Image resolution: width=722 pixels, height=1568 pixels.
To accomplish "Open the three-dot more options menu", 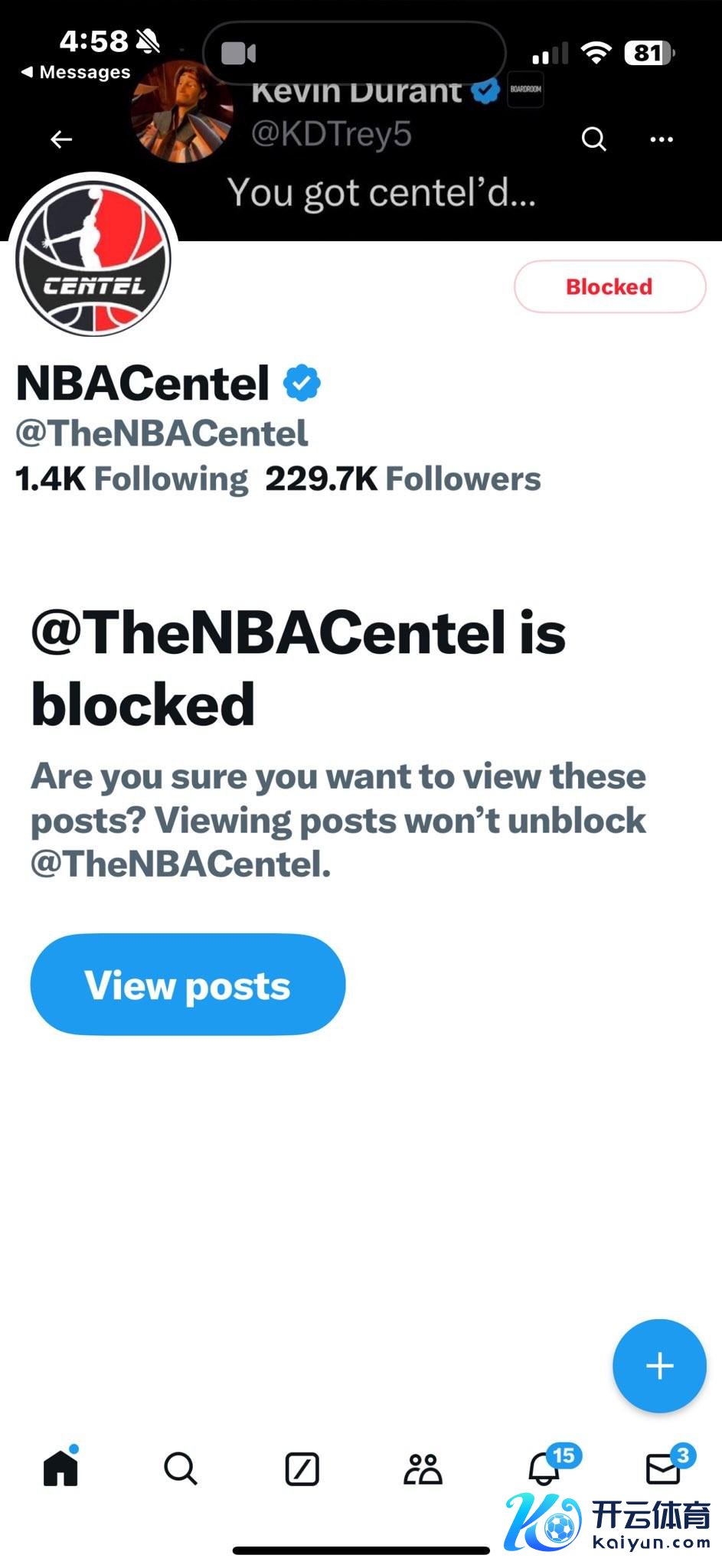I will click(662, 139).
